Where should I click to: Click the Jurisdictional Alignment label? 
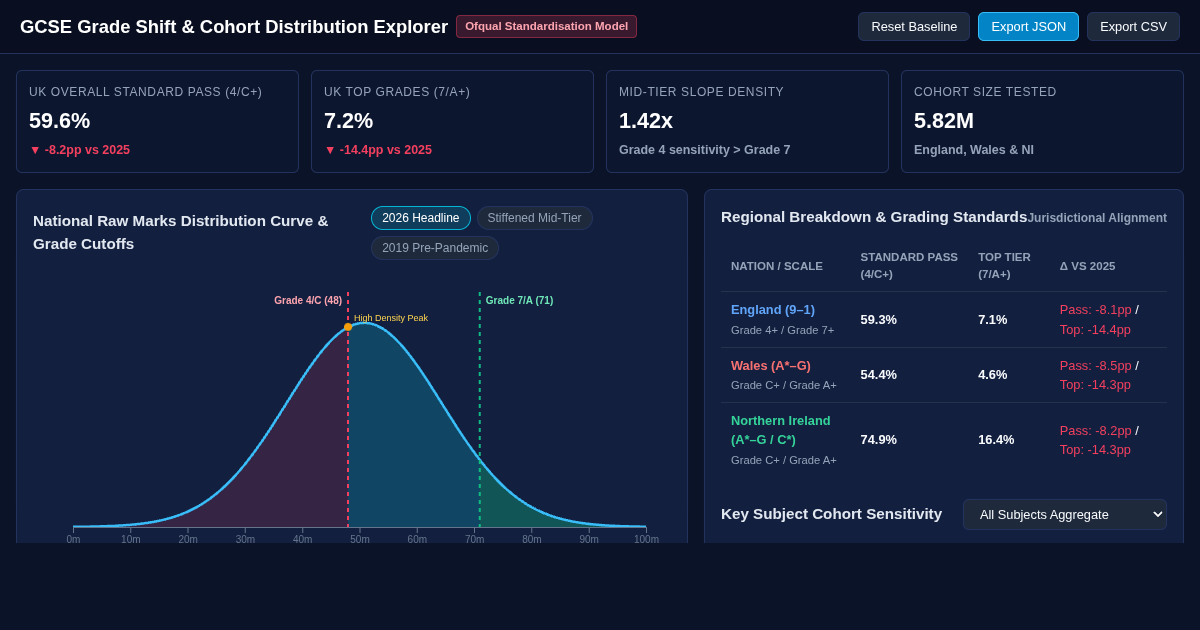tap(1097, 218)
